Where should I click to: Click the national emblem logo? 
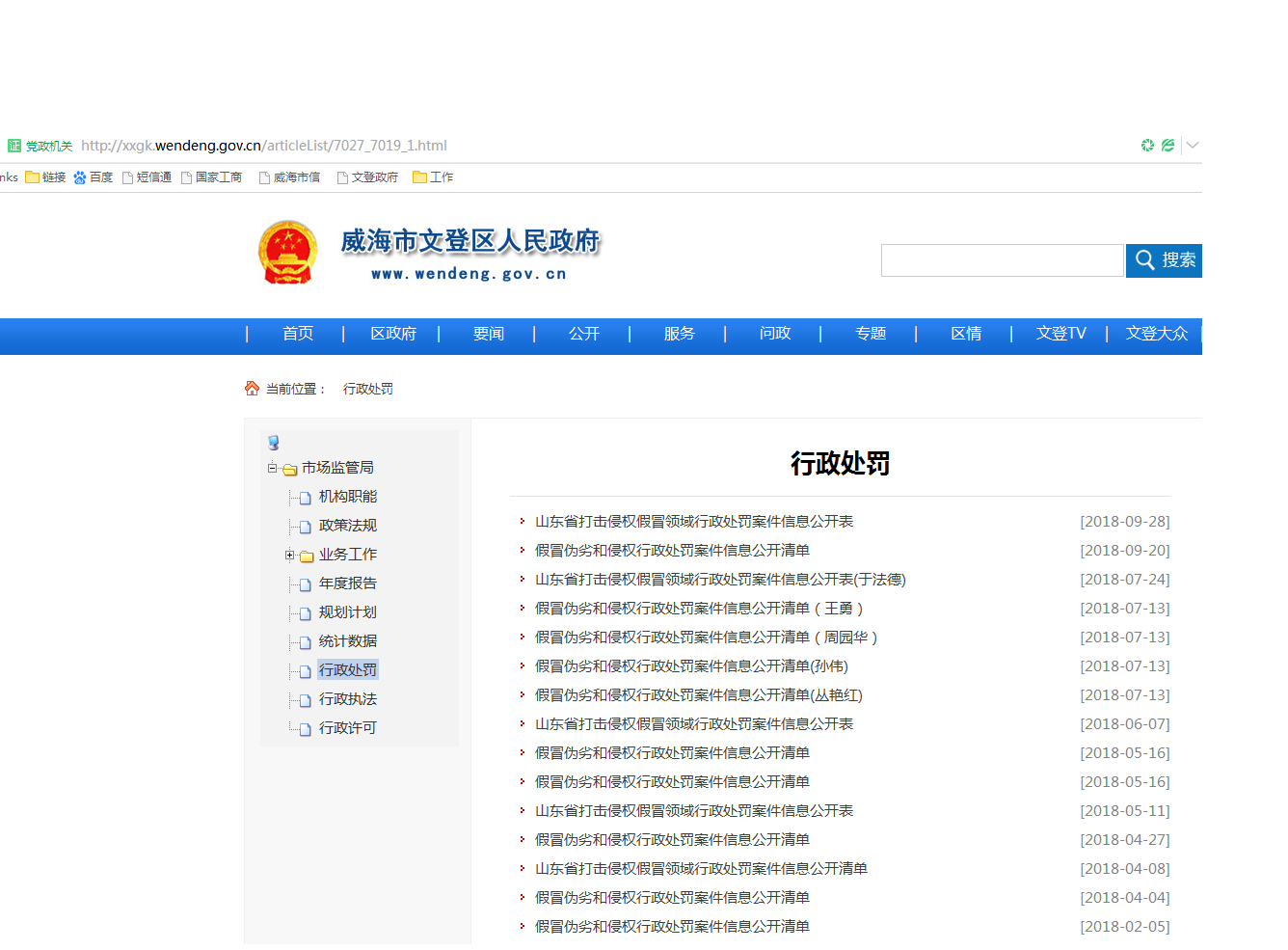pos(287,253)
